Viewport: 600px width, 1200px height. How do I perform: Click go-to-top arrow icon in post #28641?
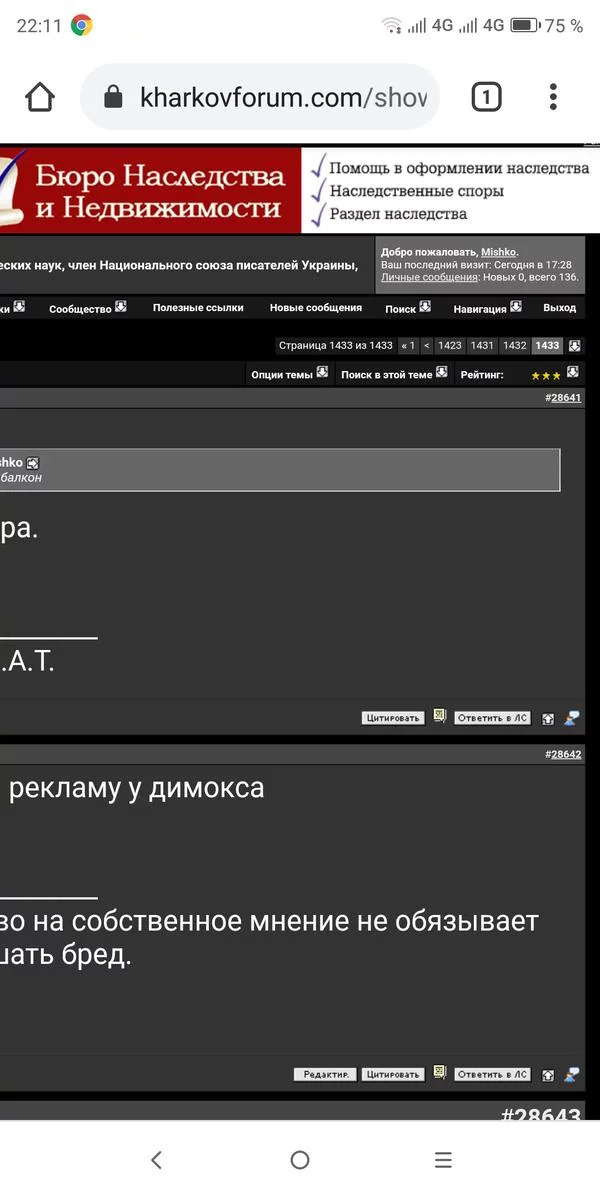point(548,718)
